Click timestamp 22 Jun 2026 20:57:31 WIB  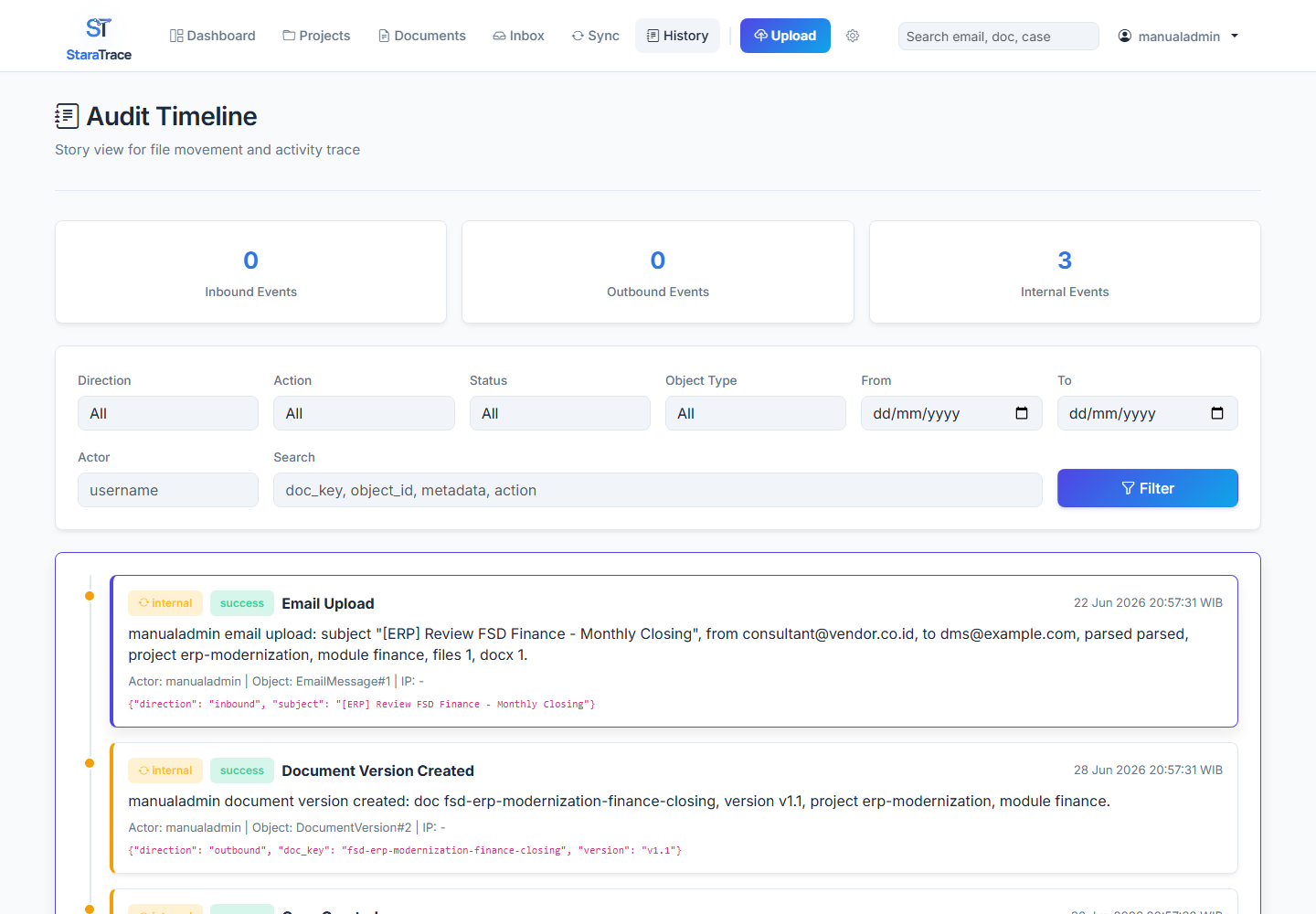pyautogui.click(x=1148, y=602)
